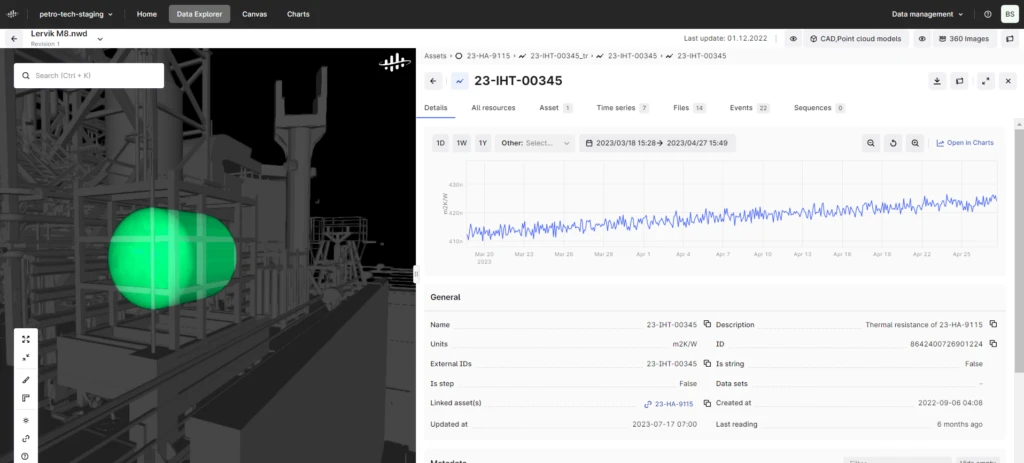Image resolution: width=1024 pixels, height=463 pixels.
Task: Copy the ID value with copy icon
Action: [995, 344]
